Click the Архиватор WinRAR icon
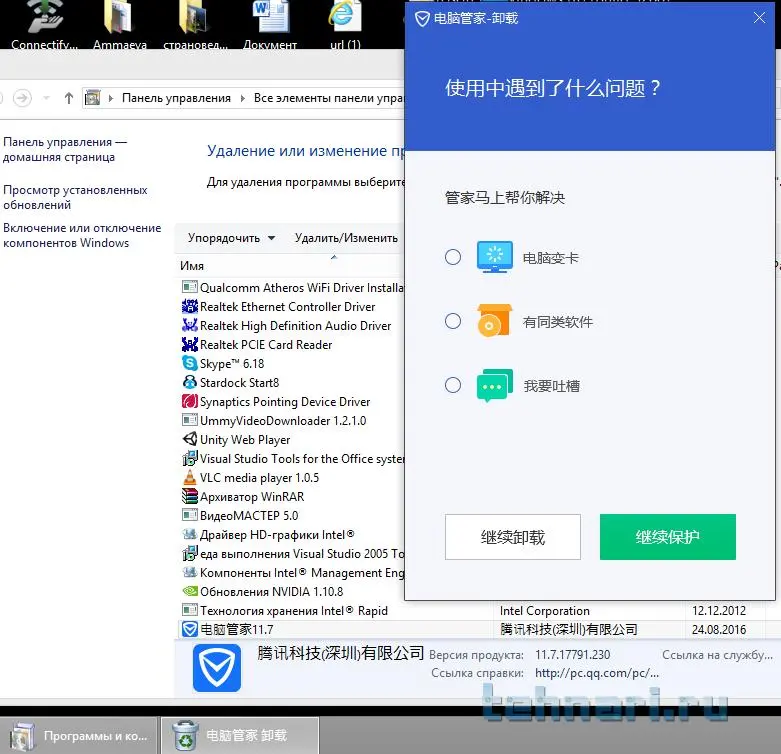 (190, 496)
